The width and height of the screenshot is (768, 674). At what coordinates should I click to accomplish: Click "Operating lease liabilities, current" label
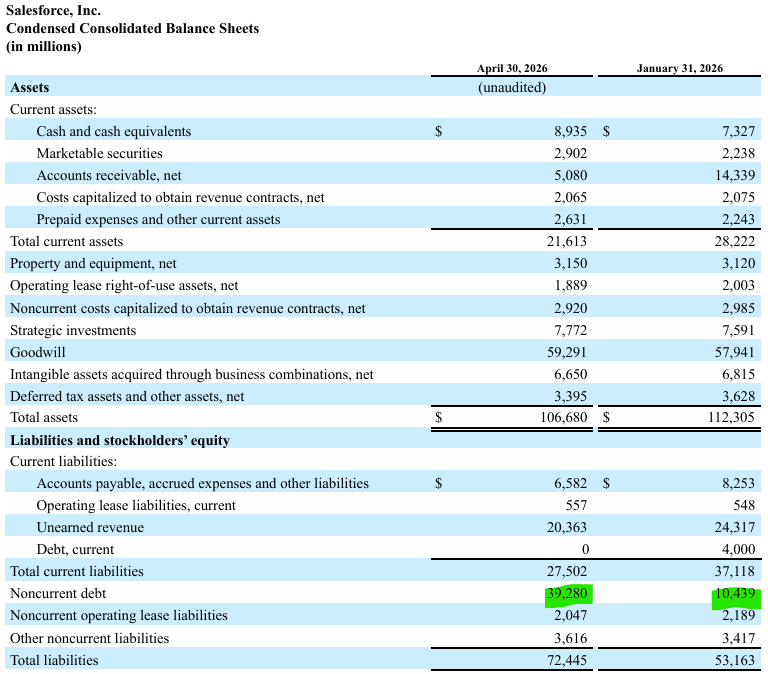(x=136, y=506)
